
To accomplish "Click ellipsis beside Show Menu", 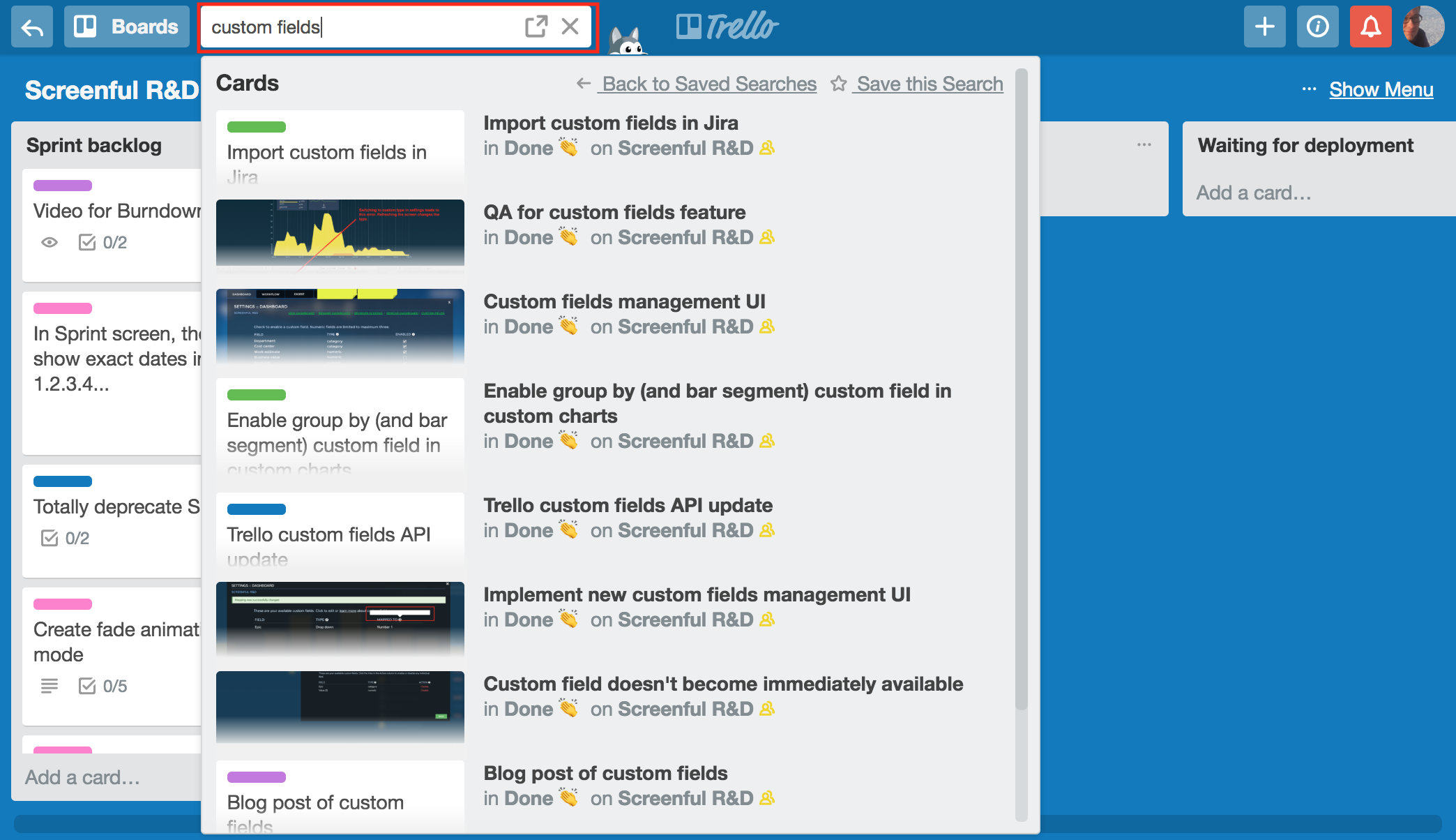I will (1309, 89).
